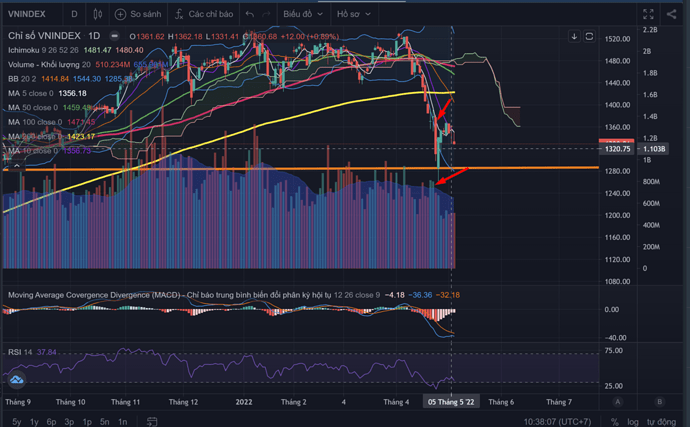Click the 05 Tháng 5 '22 date label

pyautogui.click(x=451, y=402)
